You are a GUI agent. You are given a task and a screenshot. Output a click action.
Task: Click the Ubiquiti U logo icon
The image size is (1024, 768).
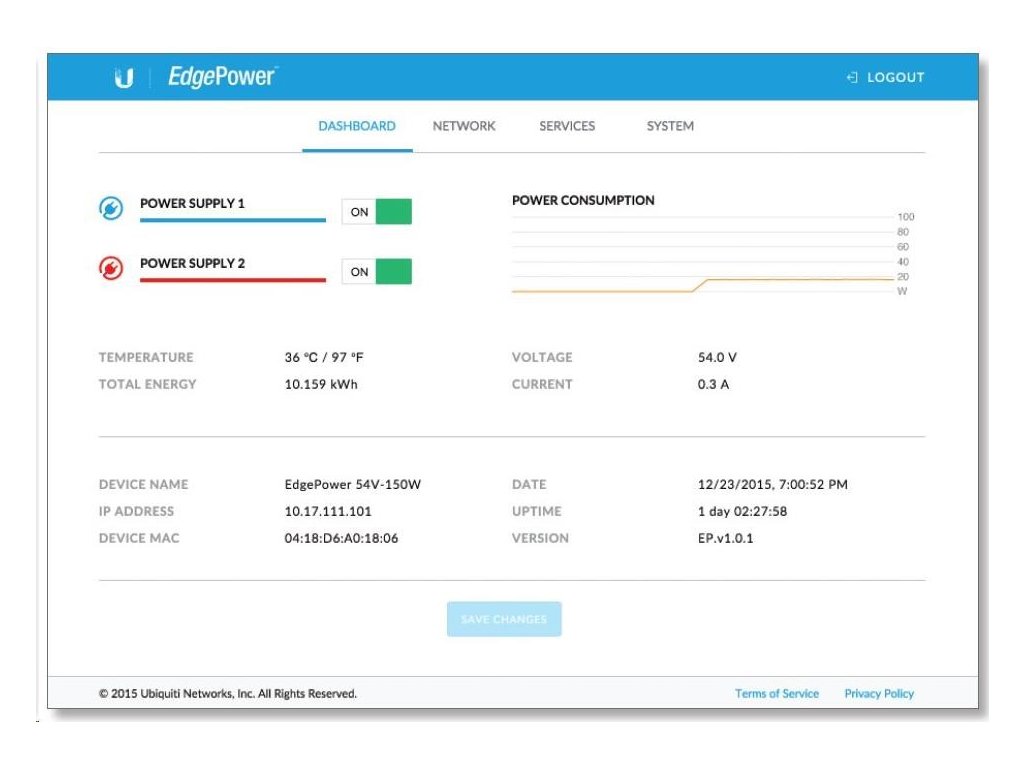coord(124,78)
